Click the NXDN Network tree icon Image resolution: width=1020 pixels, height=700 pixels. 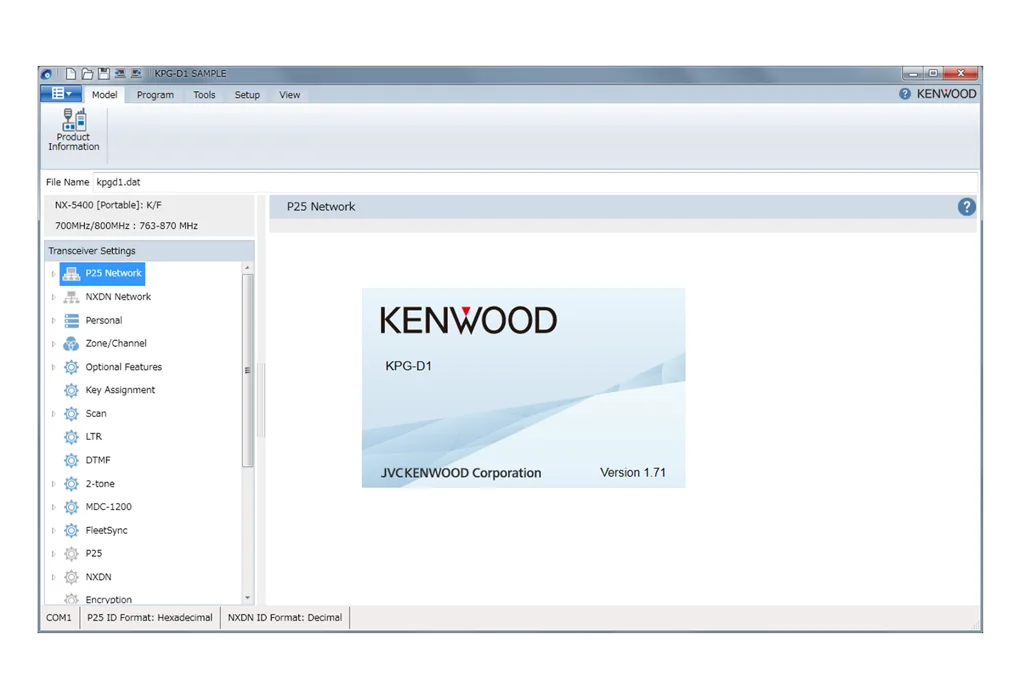[x=71, y=297]
